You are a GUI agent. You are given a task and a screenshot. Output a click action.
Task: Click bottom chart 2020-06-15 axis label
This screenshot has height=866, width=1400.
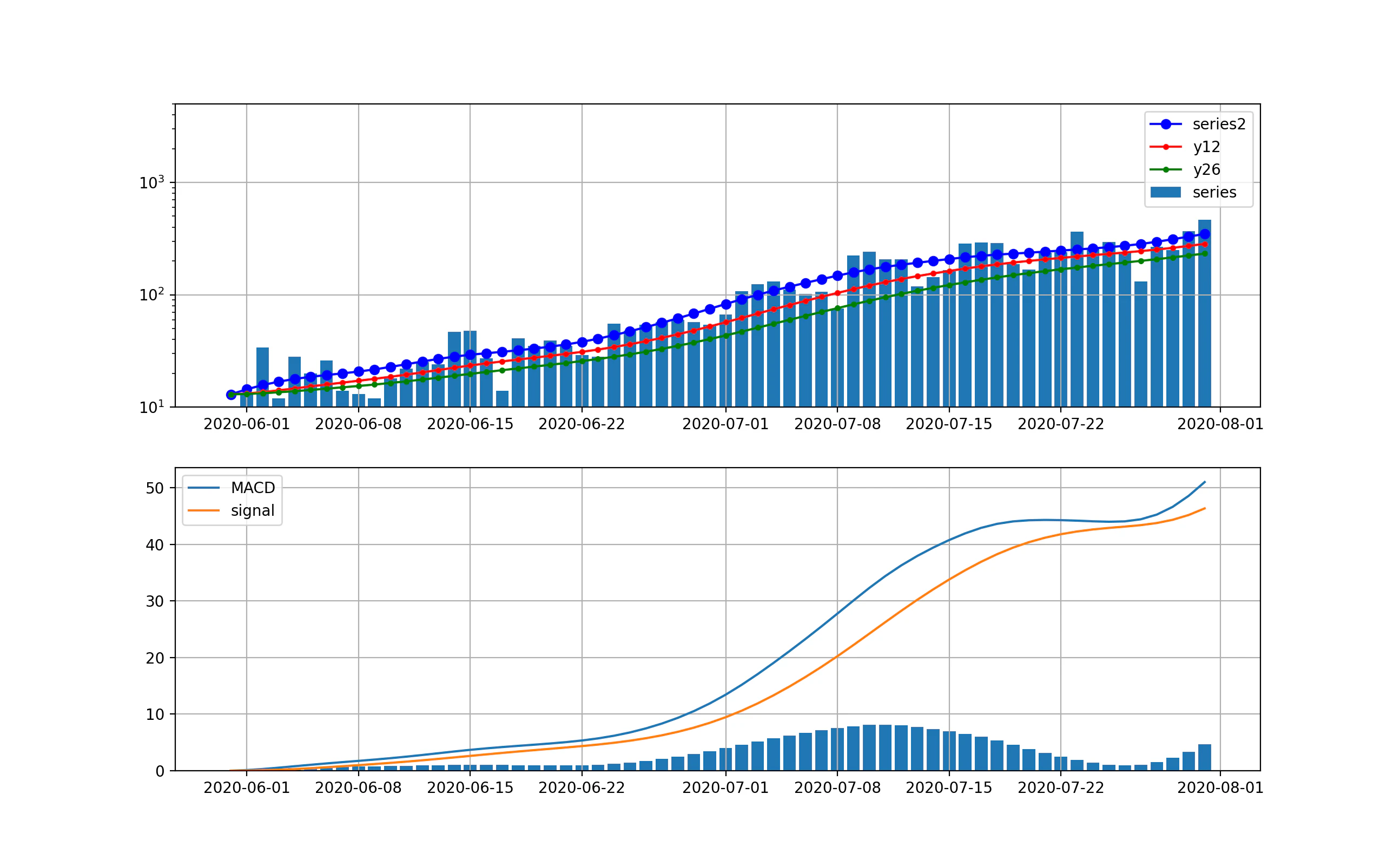click(470, 788)
